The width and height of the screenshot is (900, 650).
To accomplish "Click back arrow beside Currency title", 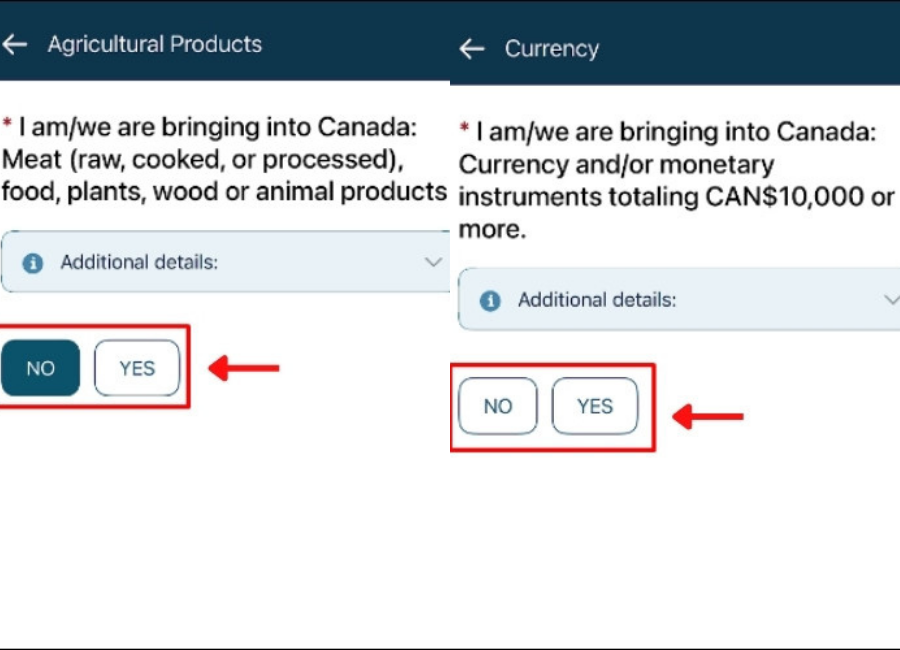I will click(472, 49).
